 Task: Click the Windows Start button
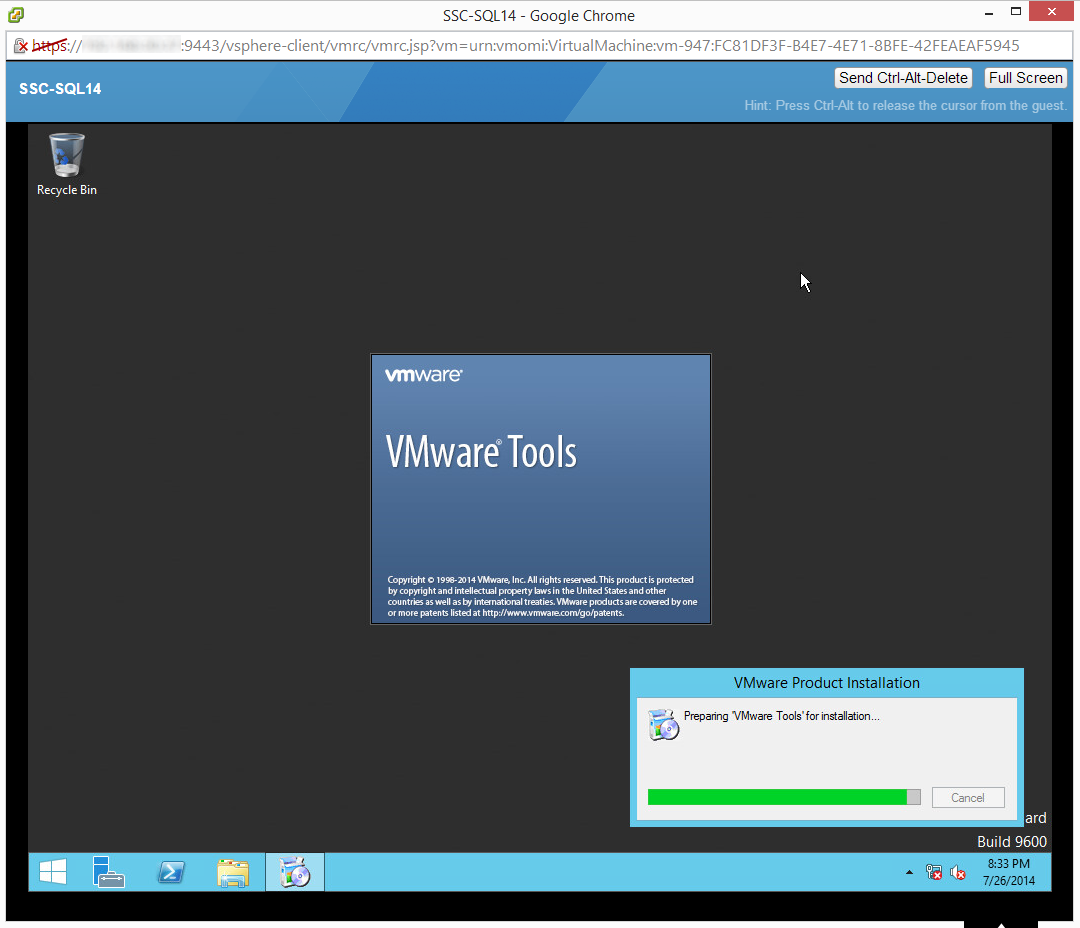coord(53,872)
